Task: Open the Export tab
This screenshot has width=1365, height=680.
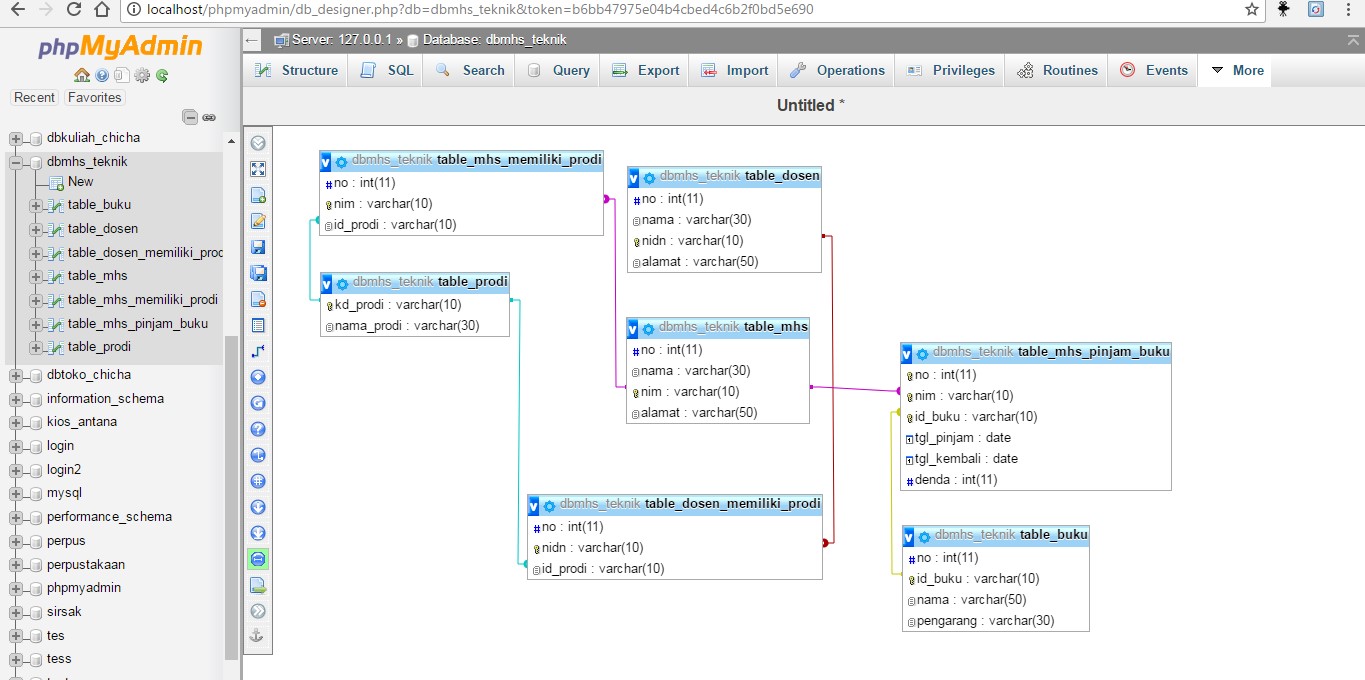Action: [x=646, y=70]
